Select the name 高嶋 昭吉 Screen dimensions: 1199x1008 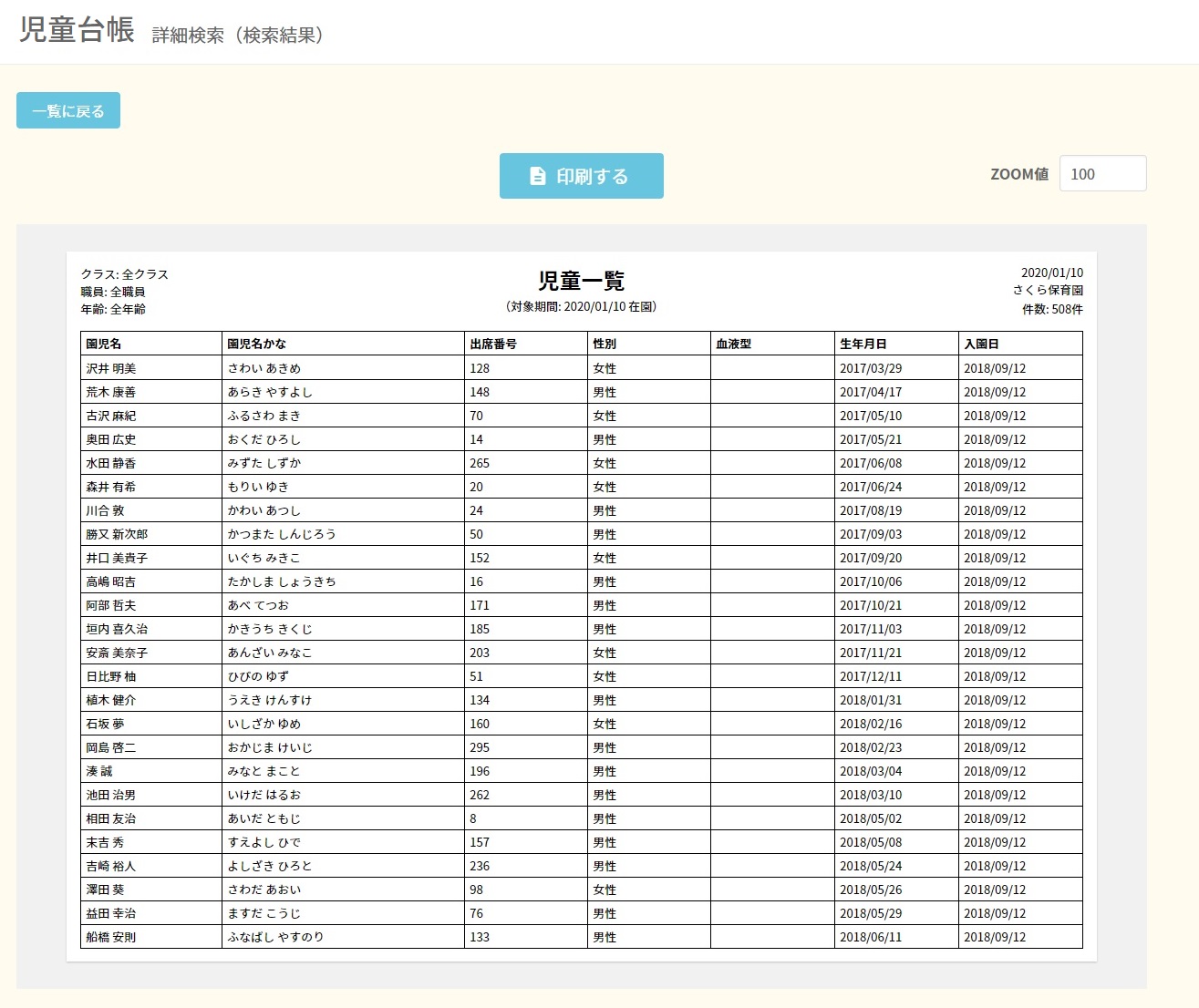pos(111,581)
